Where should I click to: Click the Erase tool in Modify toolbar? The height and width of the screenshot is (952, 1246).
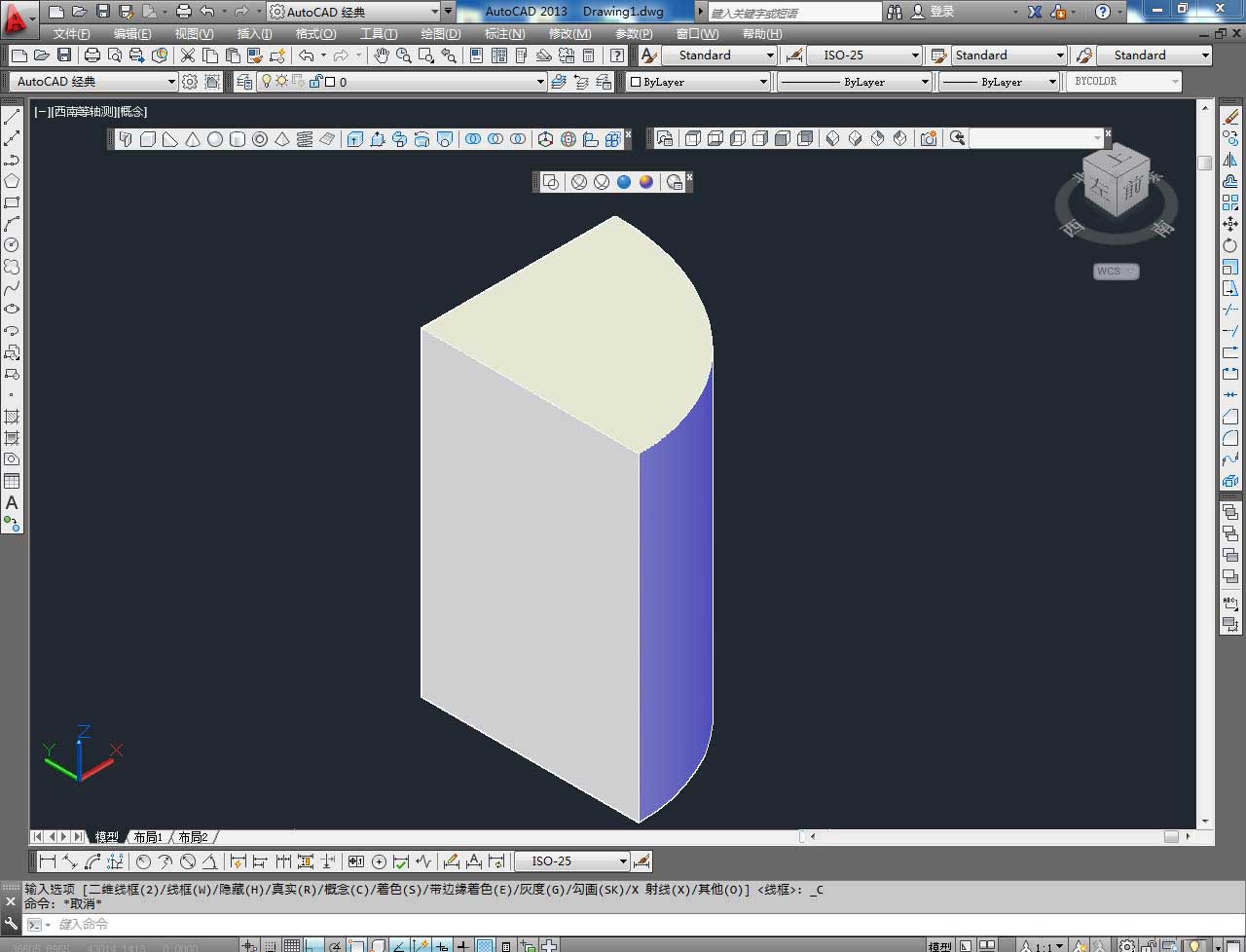(1230, 117)
